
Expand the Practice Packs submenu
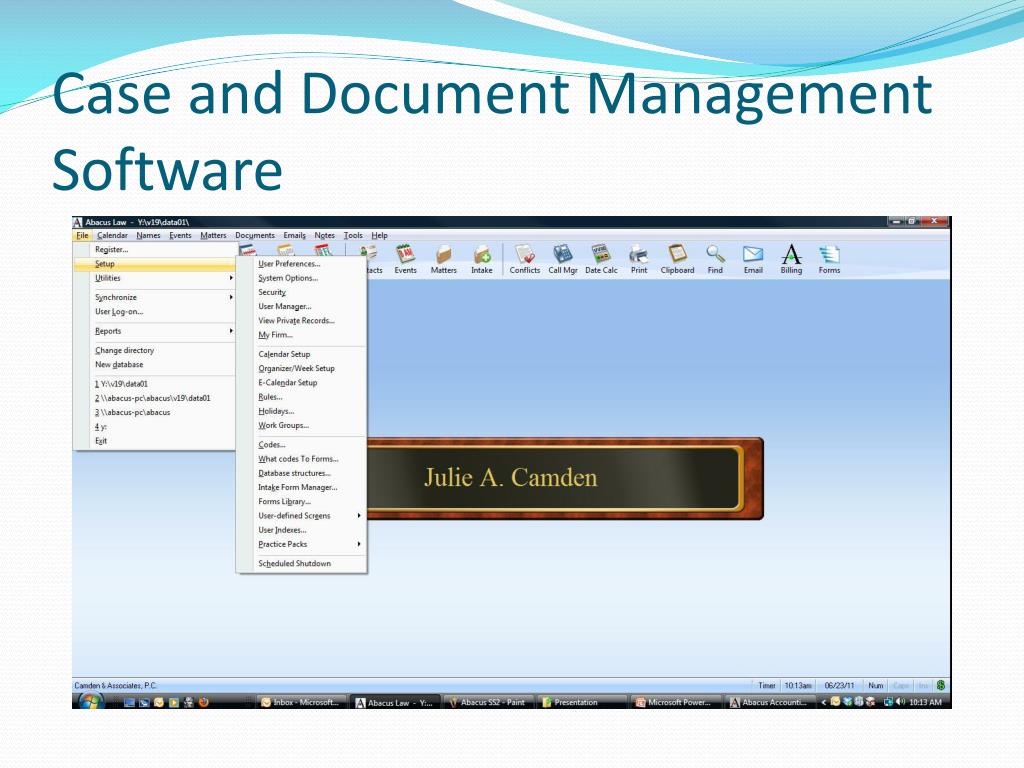(302, 544)
